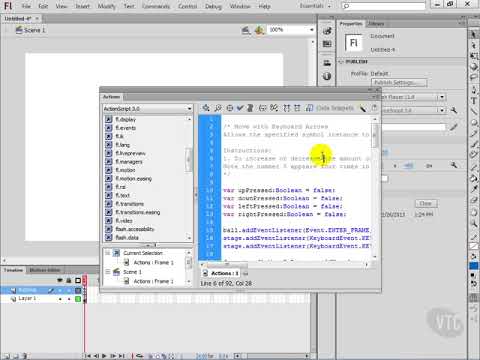Image resolution: width=480 pixels, height=360 pixels.
Task: Select fl.transitions.easing in Actions toolbox
Action: click(137, 212)
